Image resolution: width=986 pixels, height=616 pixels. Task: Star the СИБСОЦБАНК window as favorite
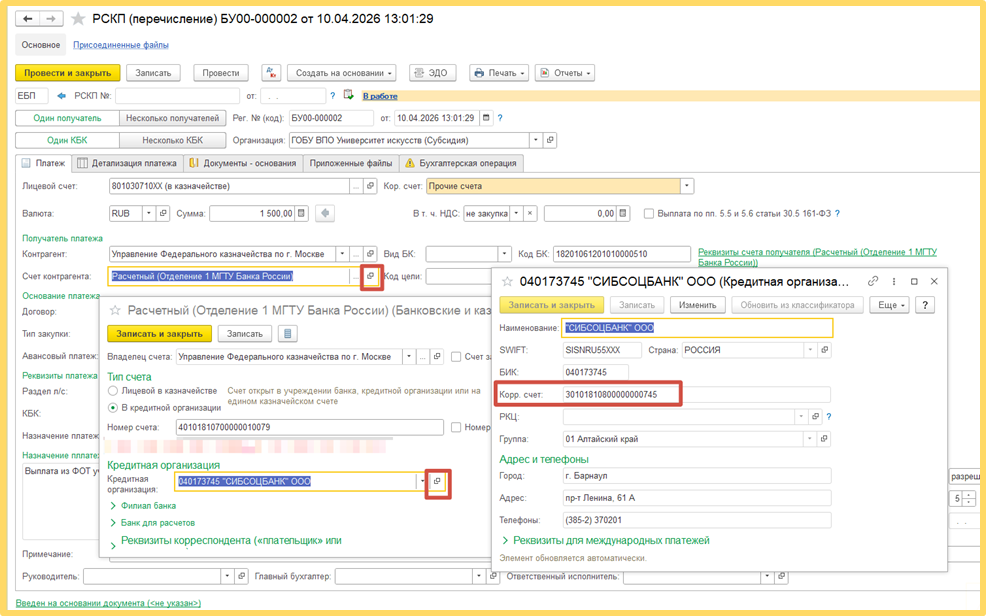click(x=507, y=282)
